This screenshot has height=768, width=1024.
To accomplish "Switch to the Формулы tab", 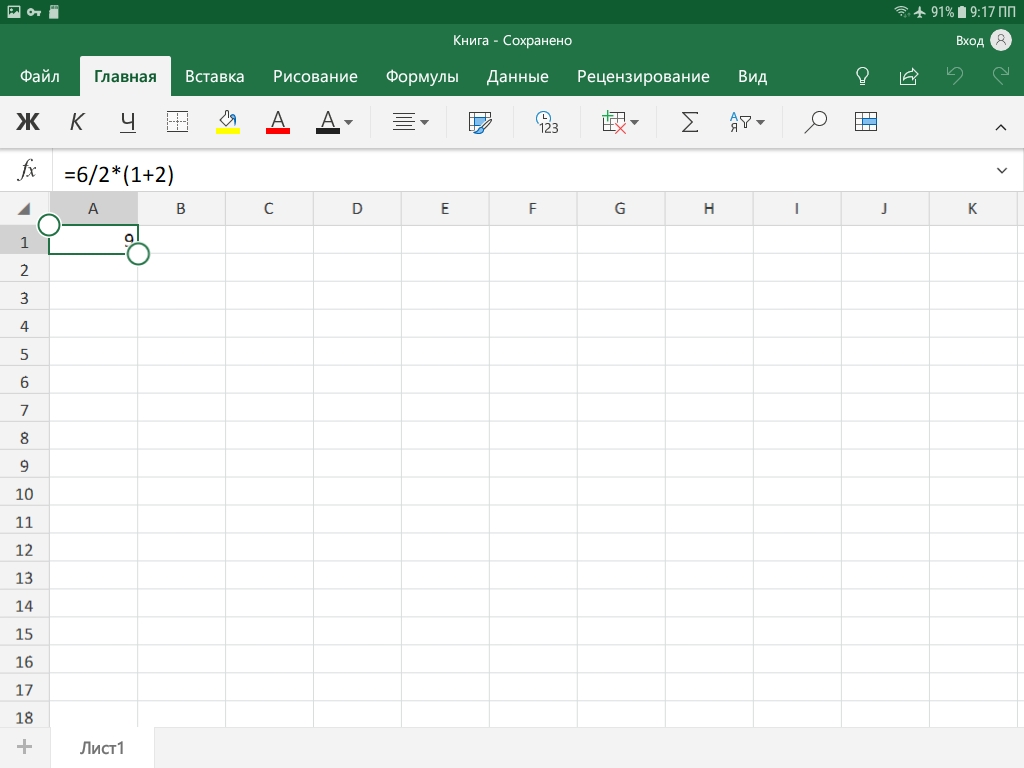I will (x=422, y=77).
